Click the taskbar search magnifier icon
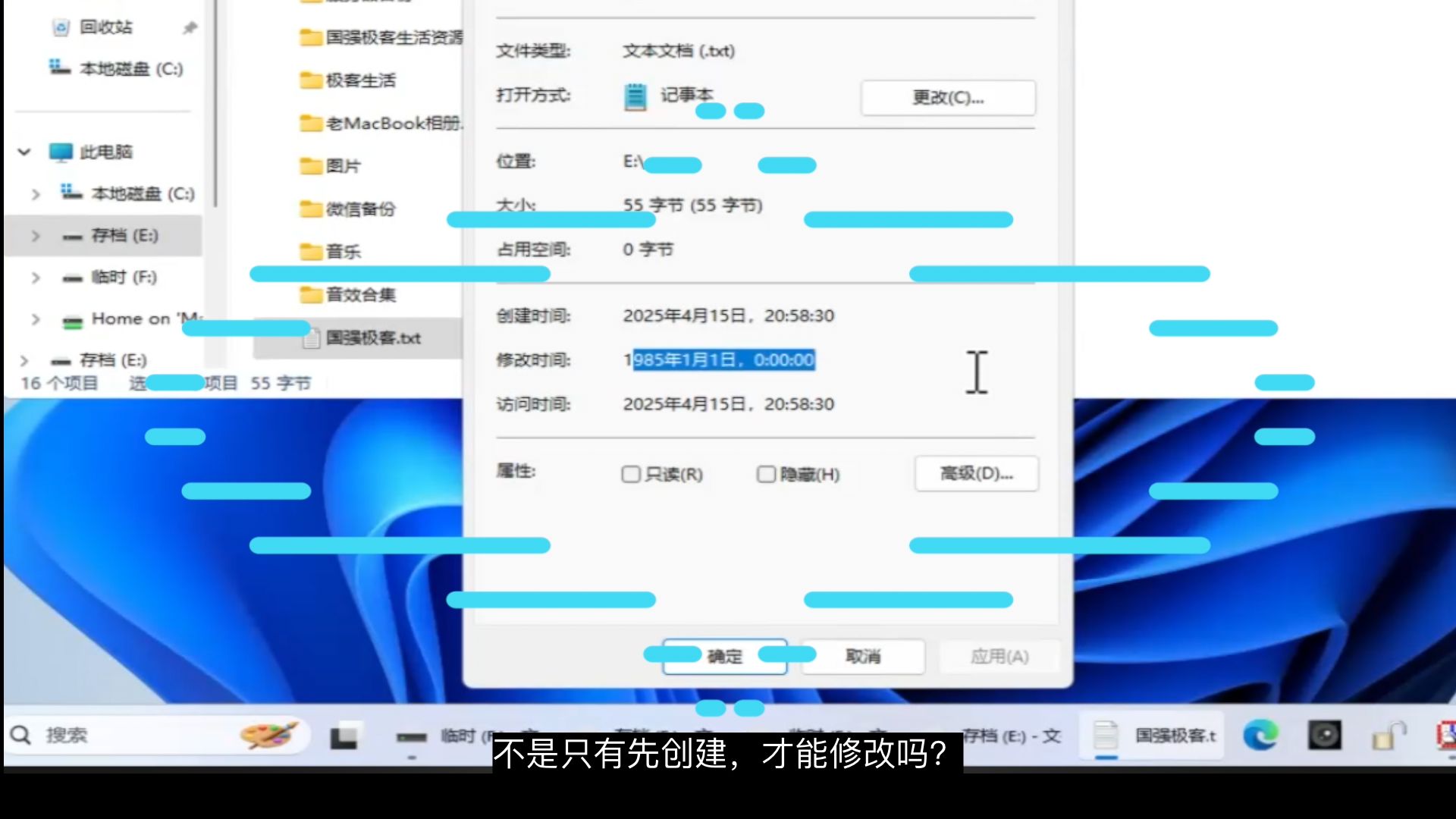The image size is (1456, 819). pos(20,735)
